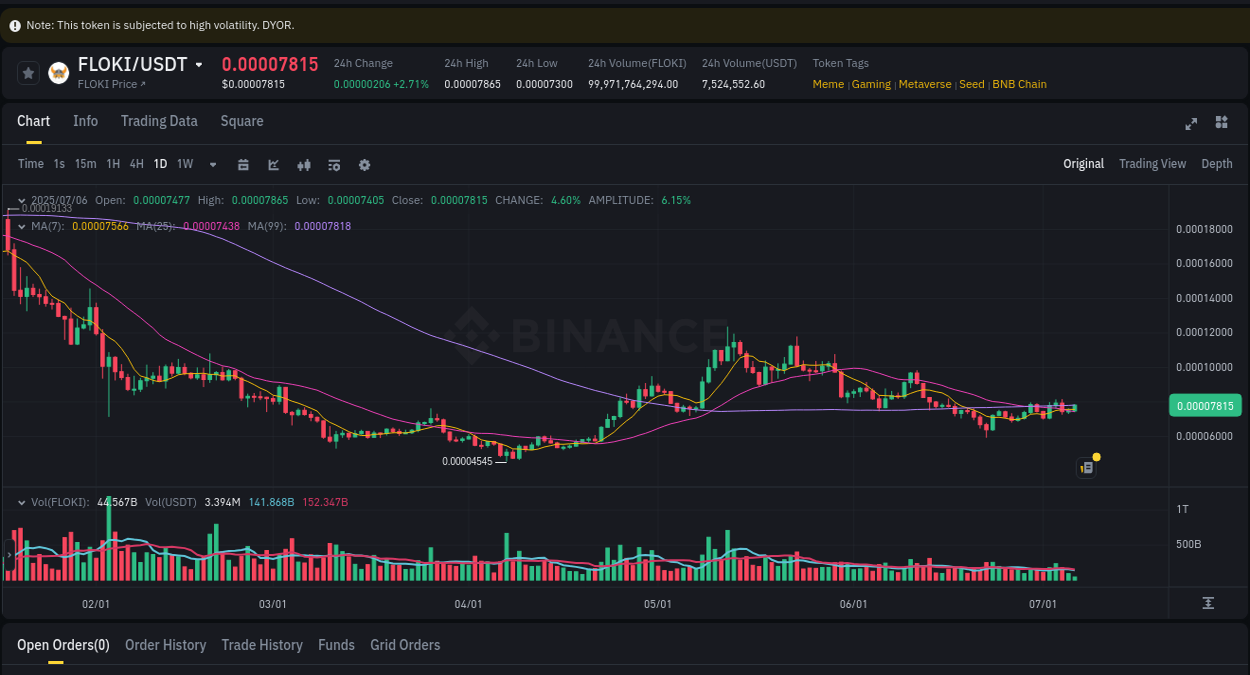Switch to the Trading Data tab
Viewport: 1250px width, 675px height.
tap(159, 121)
